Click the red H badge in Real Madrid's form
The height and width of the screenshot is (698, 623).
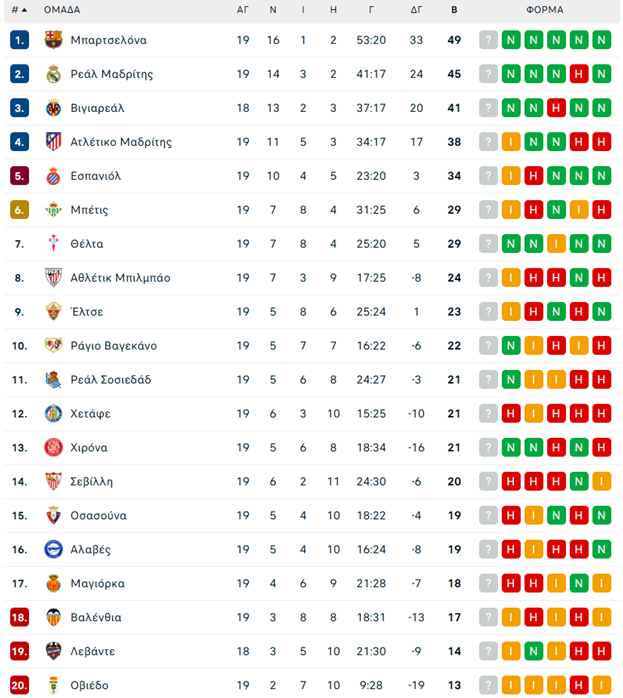click(579, 74)
